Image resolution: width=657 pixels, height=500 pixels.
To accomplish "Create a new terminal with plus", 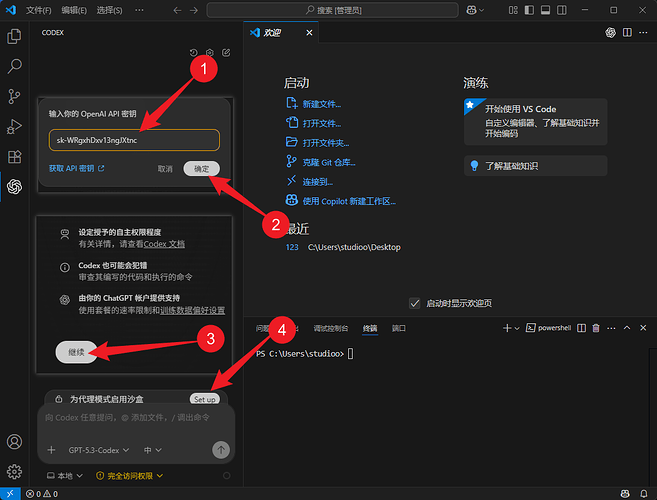I will click(507, 328).
